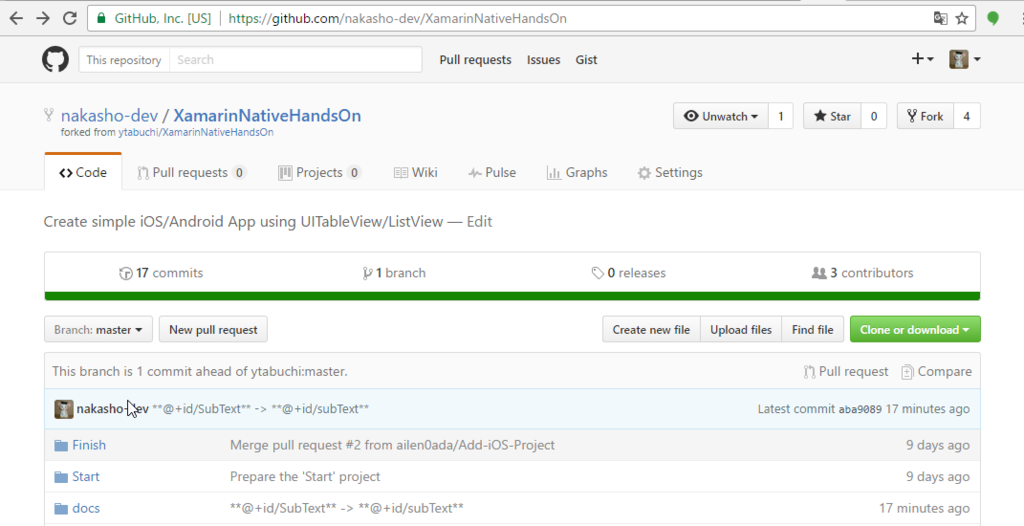View the 1 branch list
This screenshot has width=1024, height=526.
pyautogui.click(x=394, y=273)
